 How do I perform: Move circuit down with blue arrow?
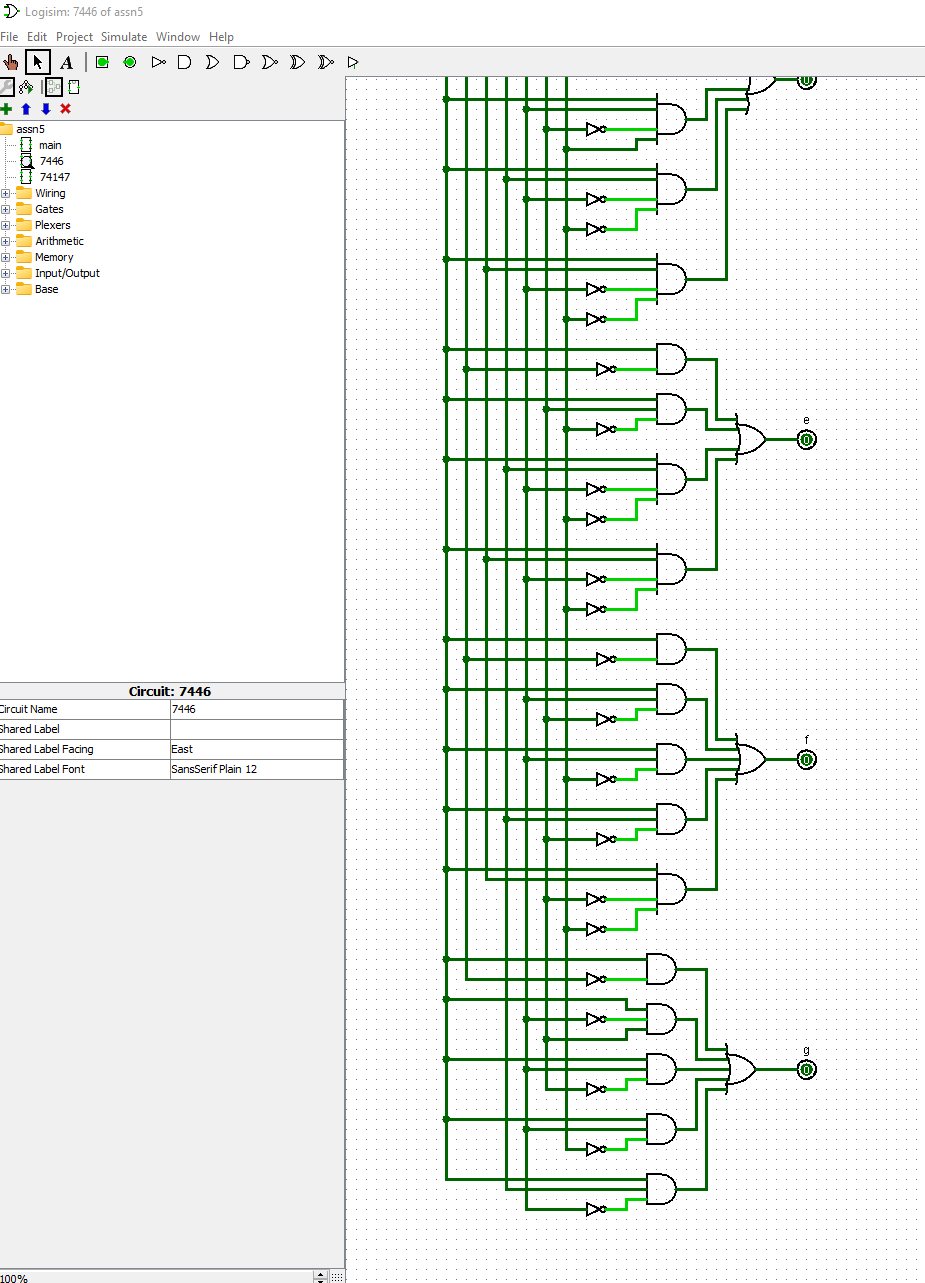click(x=45, y=108)
